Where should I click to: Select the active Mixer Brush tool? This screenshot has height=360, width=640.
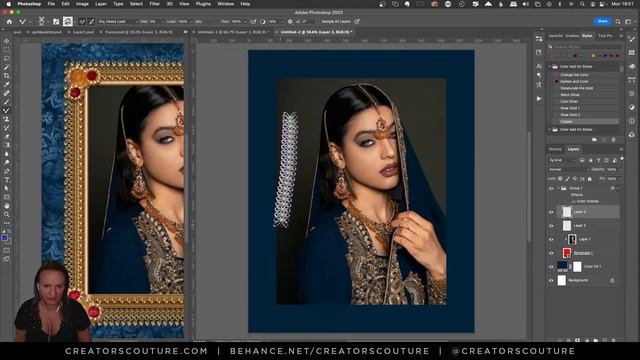[x=7, y=110]
